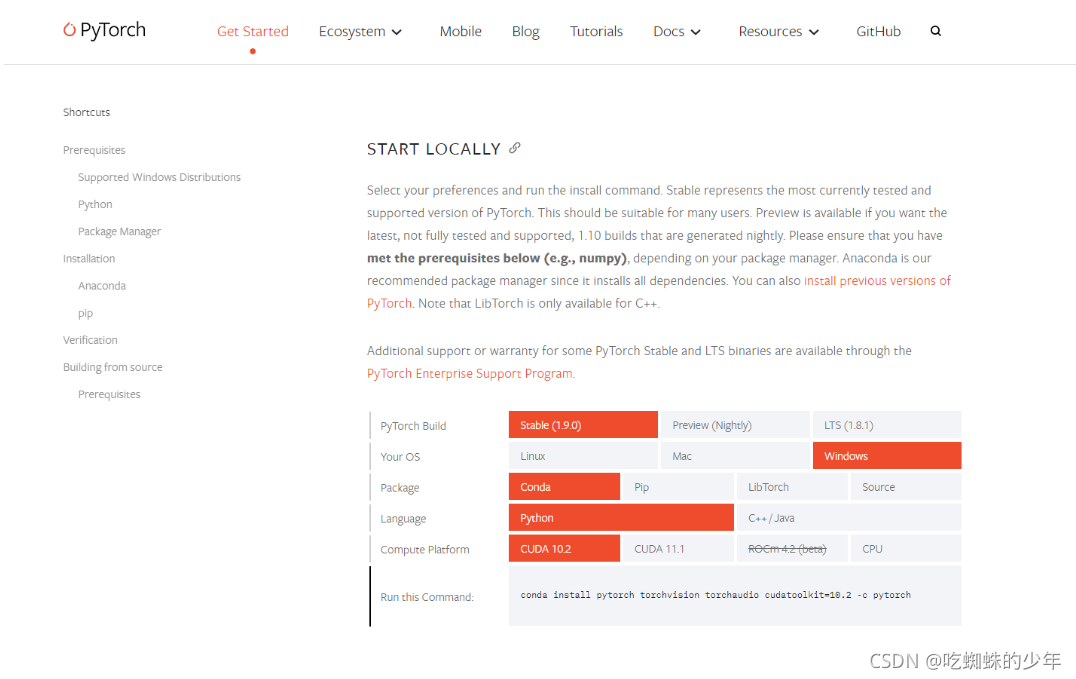This screenshot has height=679, width=1076.
Task: Click the Compute Platform row label
Action: point(425,549)
